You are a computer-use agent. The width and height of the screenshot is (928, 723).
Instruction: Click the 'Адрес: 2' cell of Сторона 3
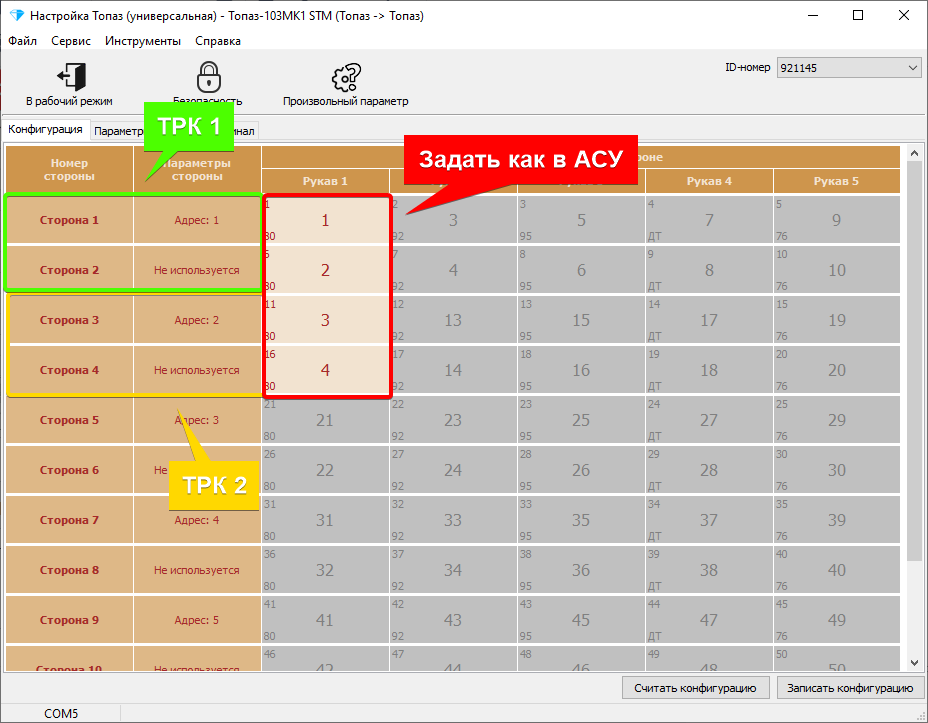point(197,320)
